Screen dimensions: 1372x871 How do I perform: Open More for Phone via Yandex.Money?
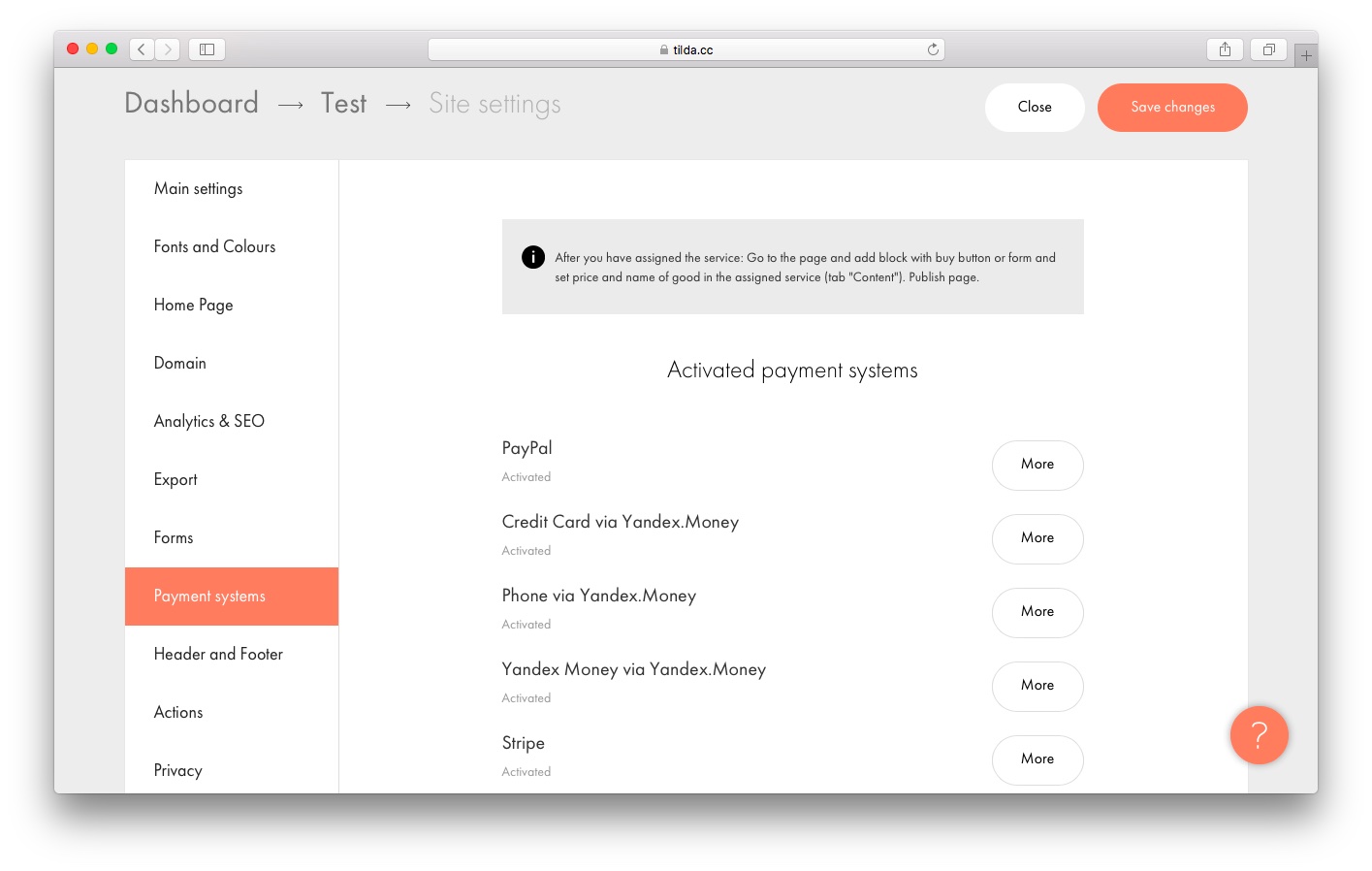(1037, 613)
